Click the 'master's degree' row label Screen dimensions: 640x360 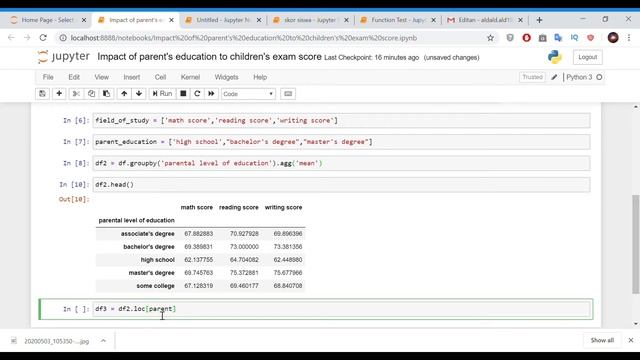[x=151, y=273]
